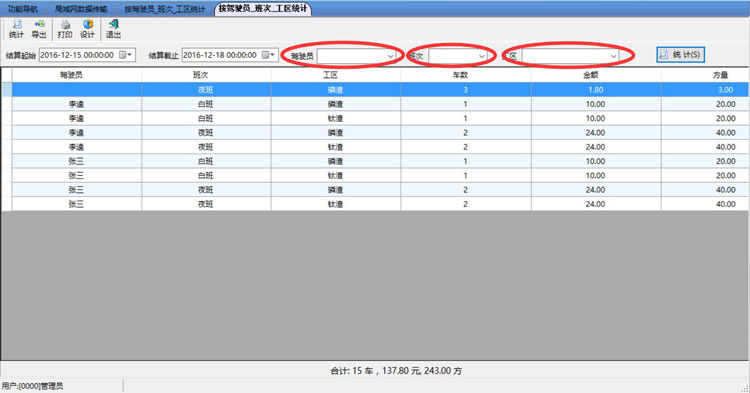Open the 设计 design tool
The width and height of the screenshot is (750, 393).
click(87, 29)
